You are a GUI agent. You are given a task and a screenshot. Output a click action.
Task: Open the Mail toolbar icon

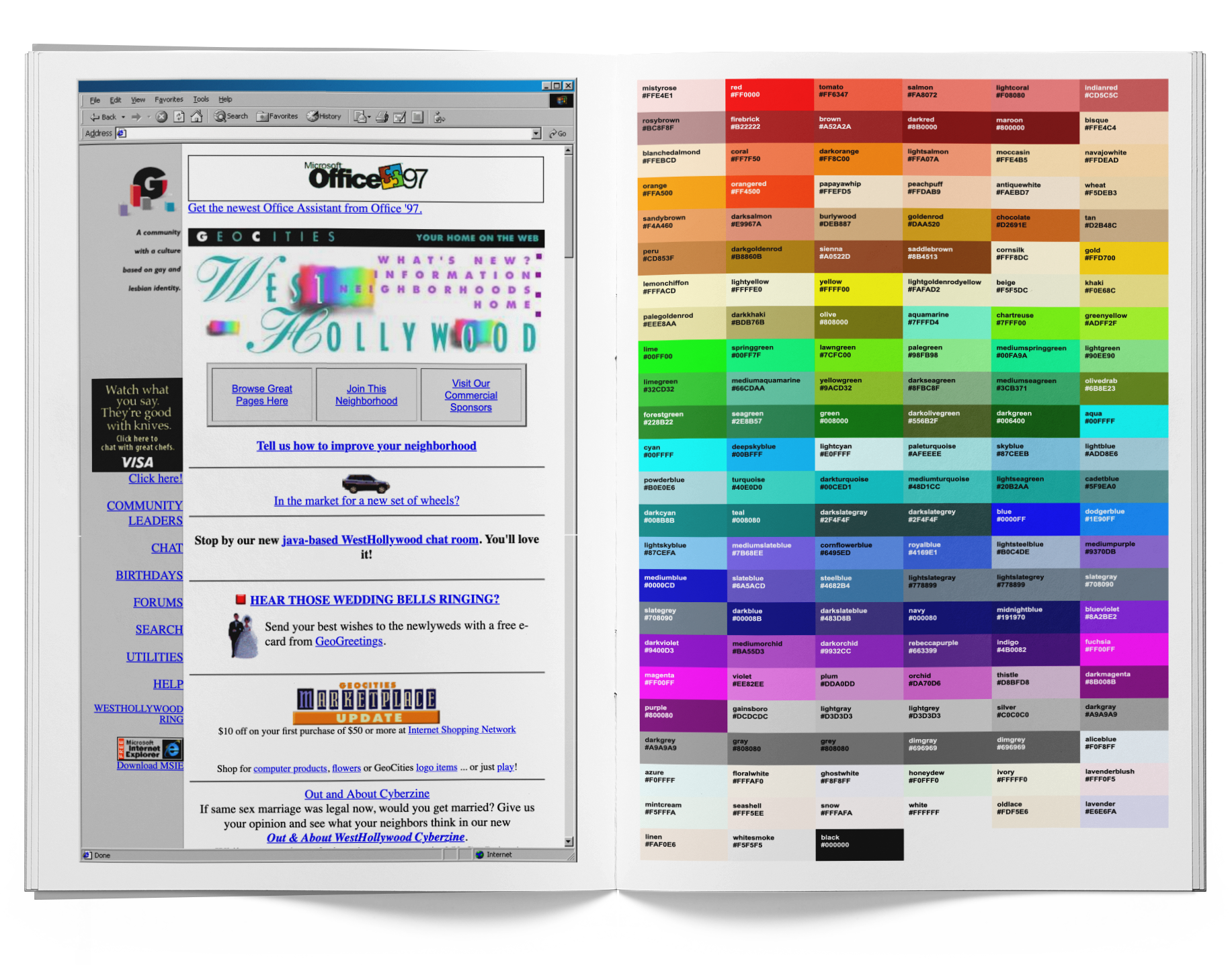360,117
